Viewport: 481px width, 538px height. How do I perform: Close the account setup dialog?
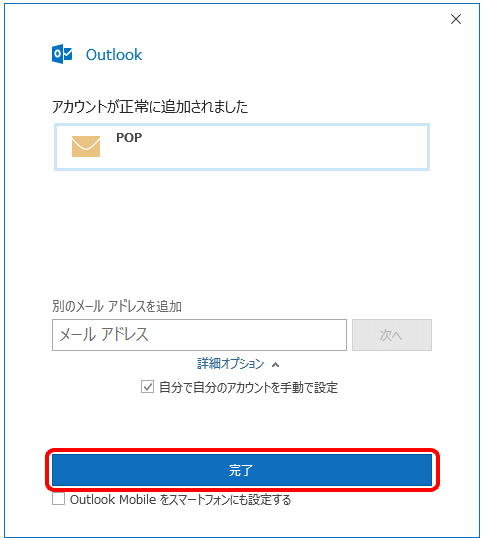(456, 19)
